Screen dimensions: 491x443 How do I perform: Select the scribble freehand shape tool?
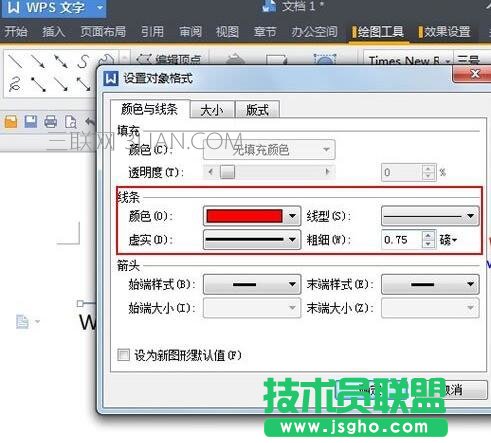click(16, 84)
